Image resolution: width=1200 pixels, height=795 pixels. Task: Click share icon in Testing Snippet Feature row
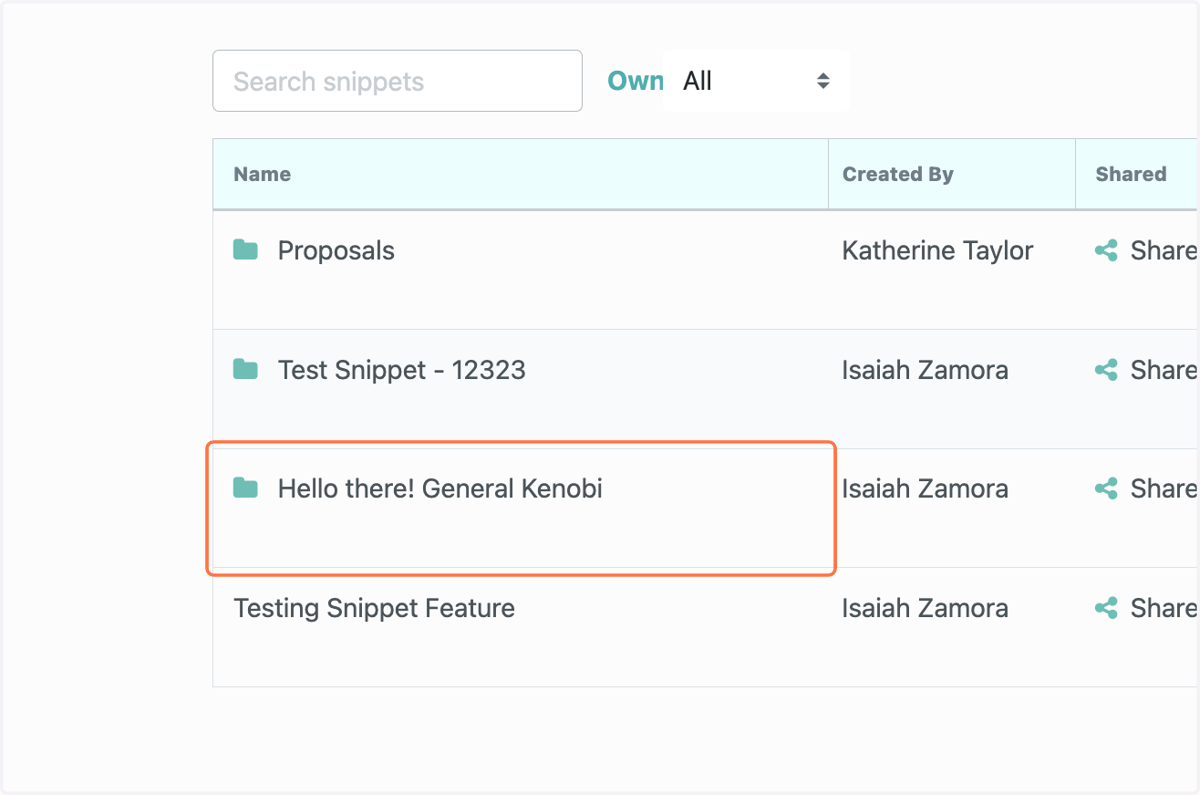(x=1106, y=608)
